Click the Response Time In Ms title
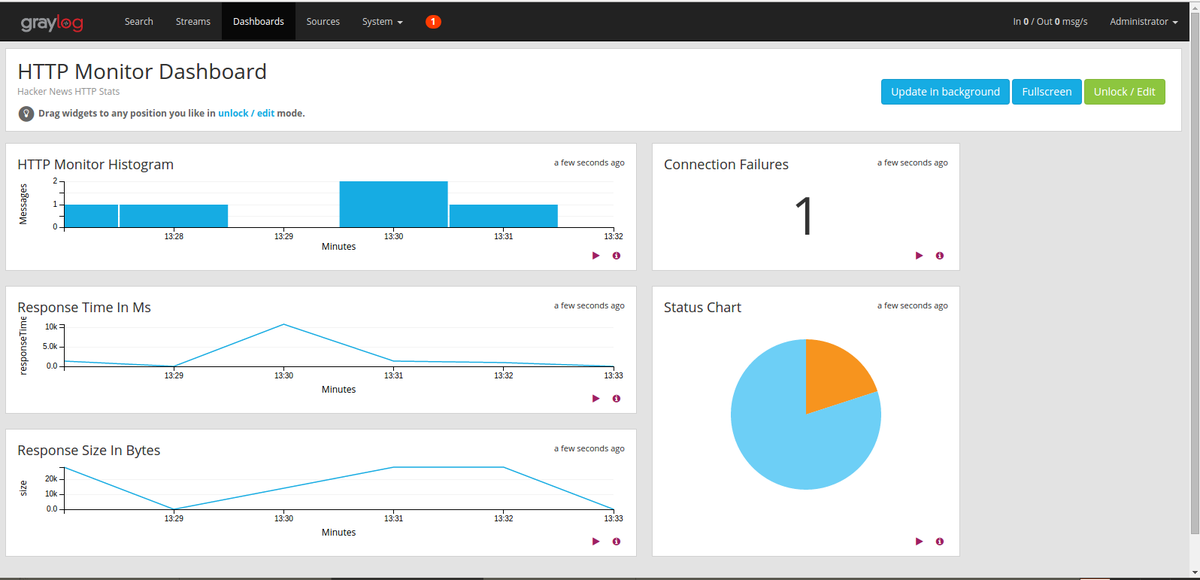 click(x=84, y=307)
